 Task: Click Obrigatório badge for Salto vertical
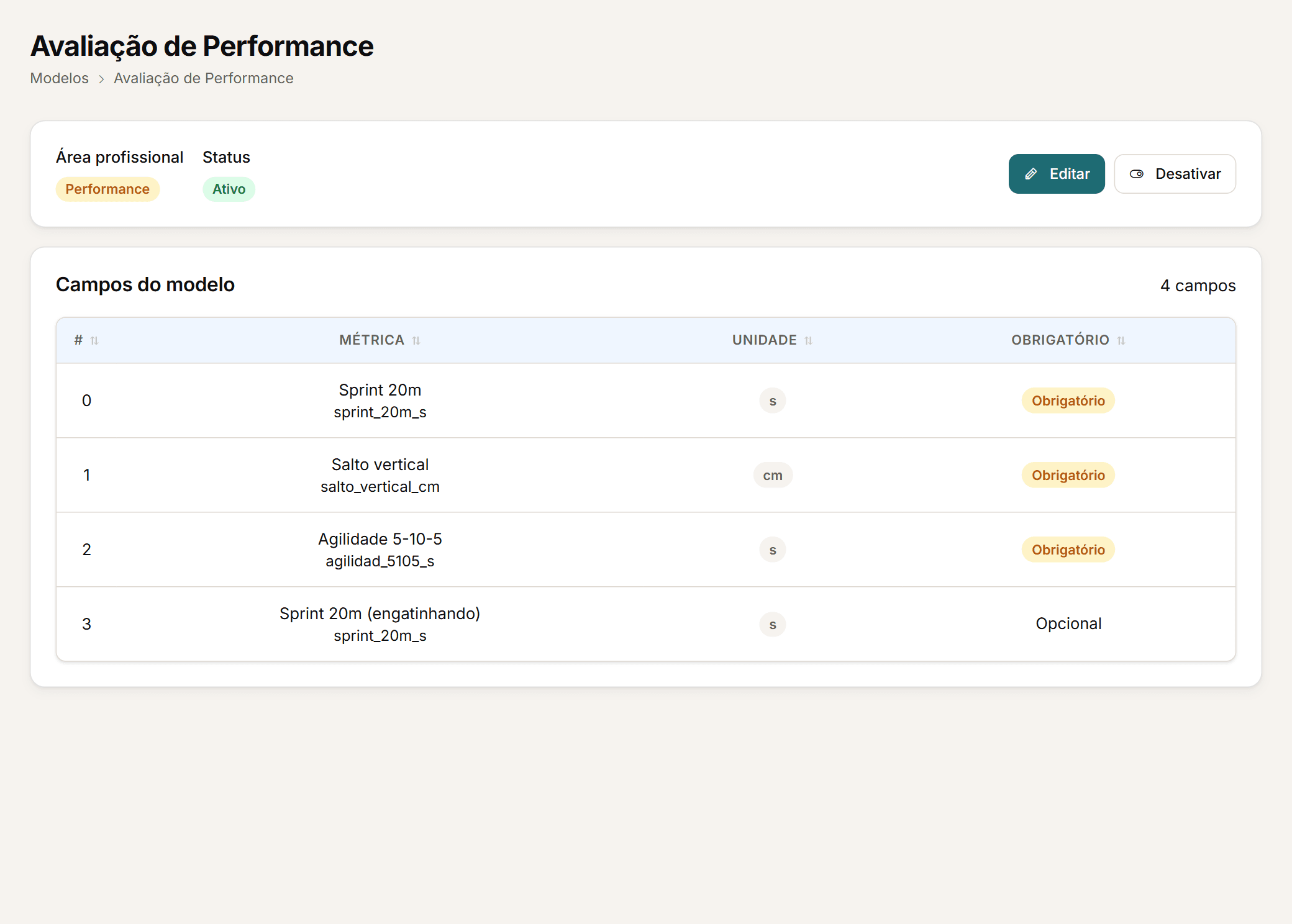pyautogui.click(x=1068, y=475)
